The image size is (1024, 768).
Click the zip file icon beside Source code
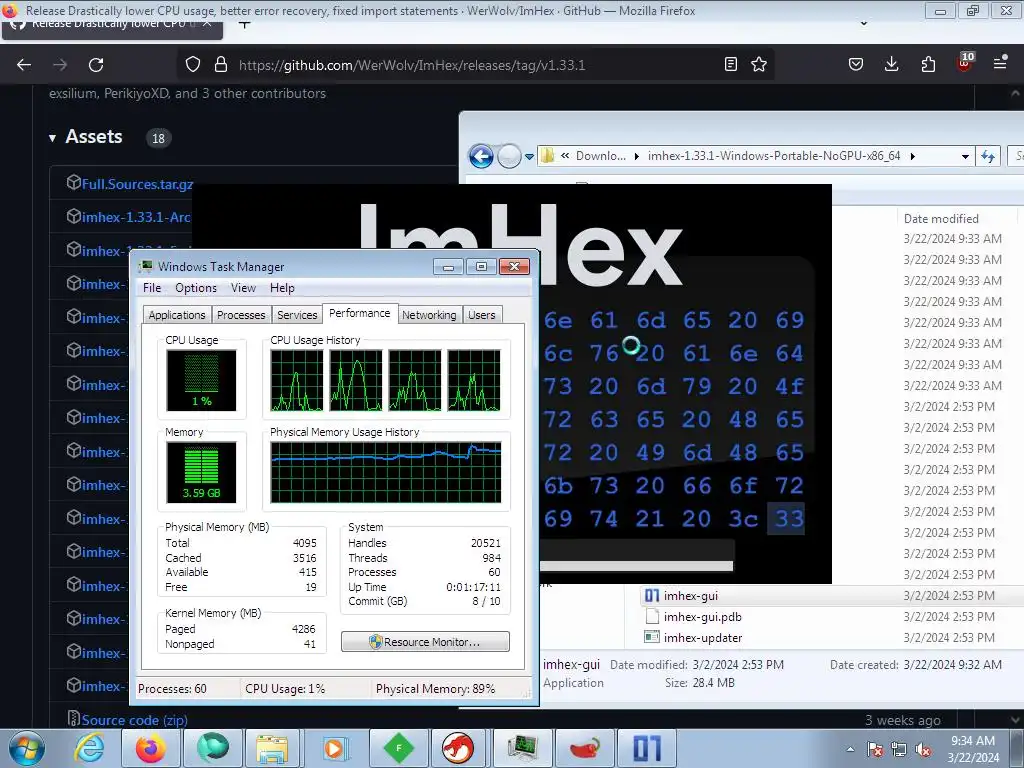click(x=74, y=718)
